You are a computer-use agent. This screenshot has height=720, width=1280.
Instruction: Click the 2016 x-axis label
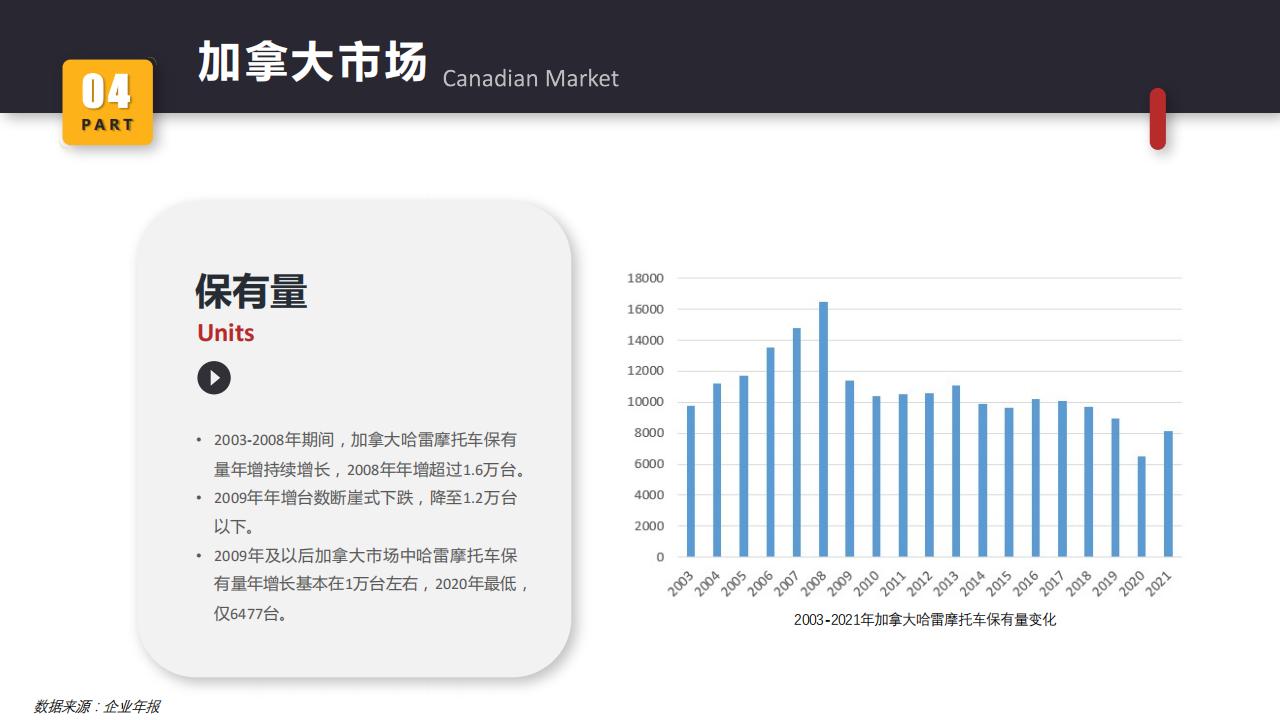pos(1025,584)
